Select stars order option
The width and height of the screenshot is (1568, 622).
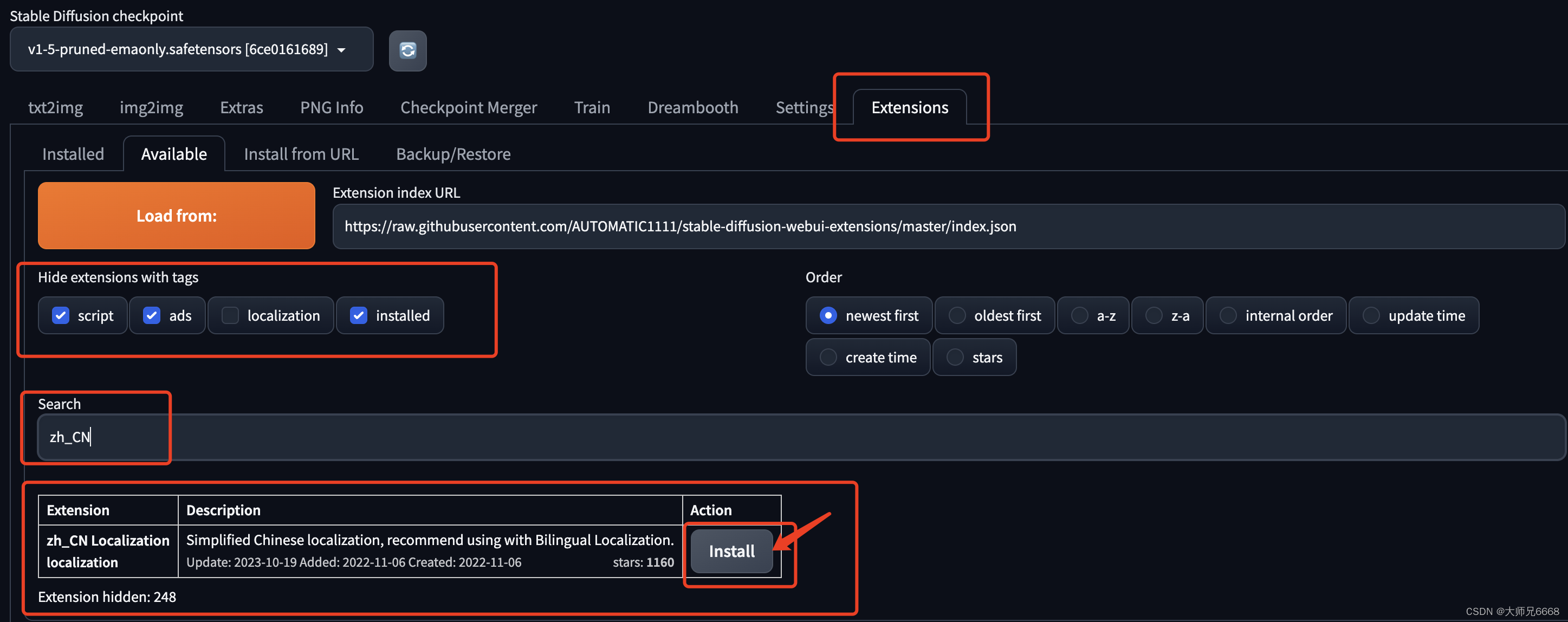[975, 357]
